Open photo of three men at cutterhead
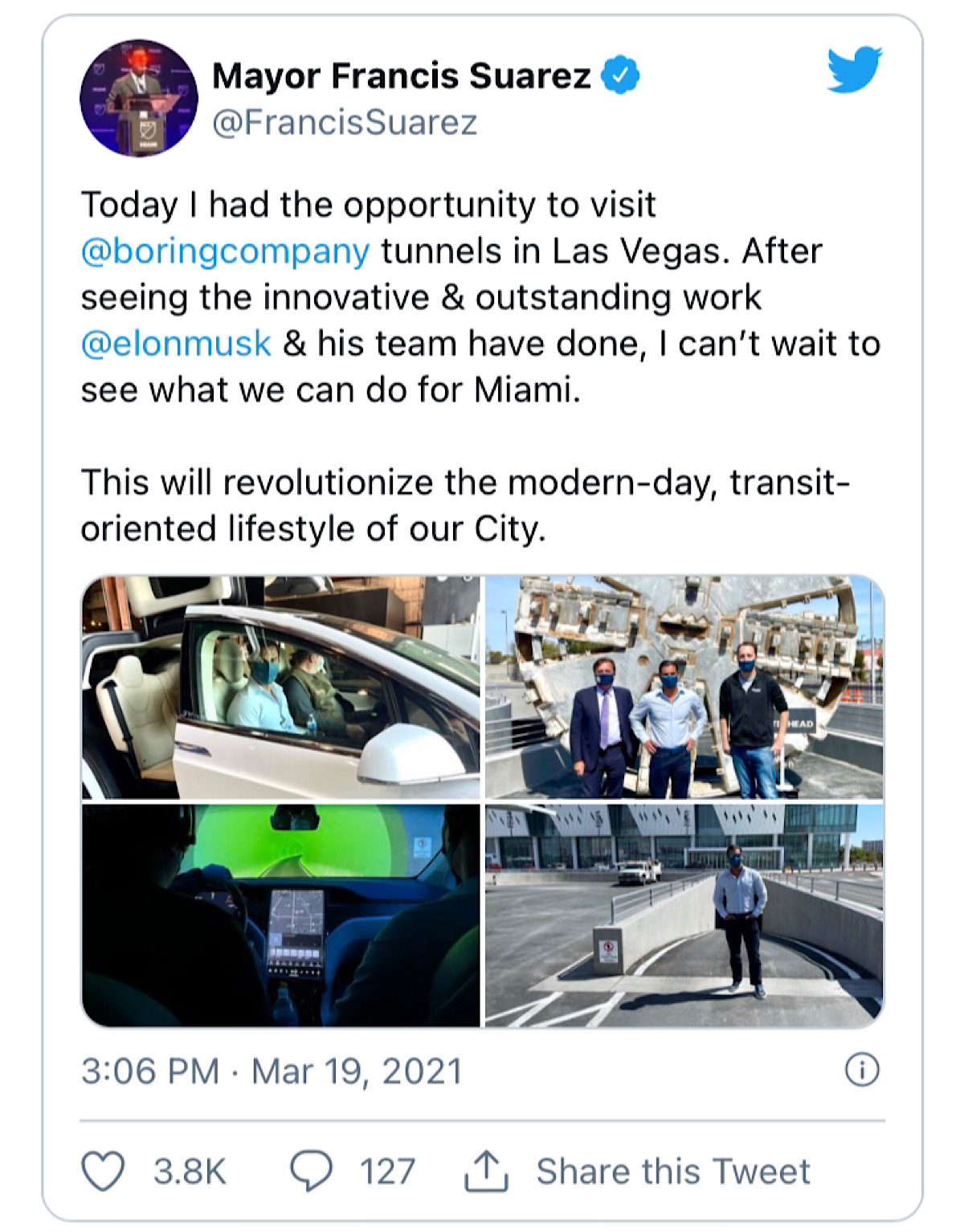The width and height of the screenshot is (964, 1232). pos(684,687)
